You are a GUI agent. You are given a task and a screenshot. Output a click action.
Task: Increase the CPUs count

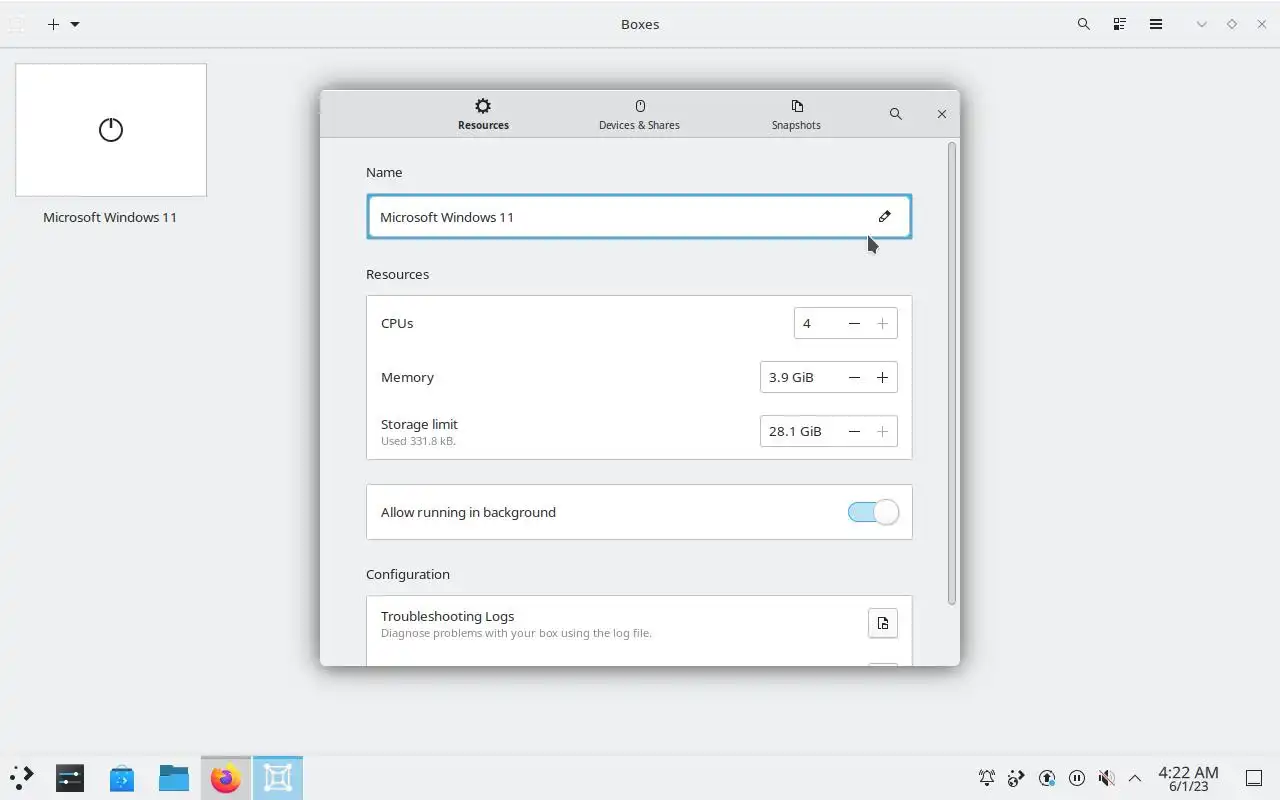(x=882, y=323)
